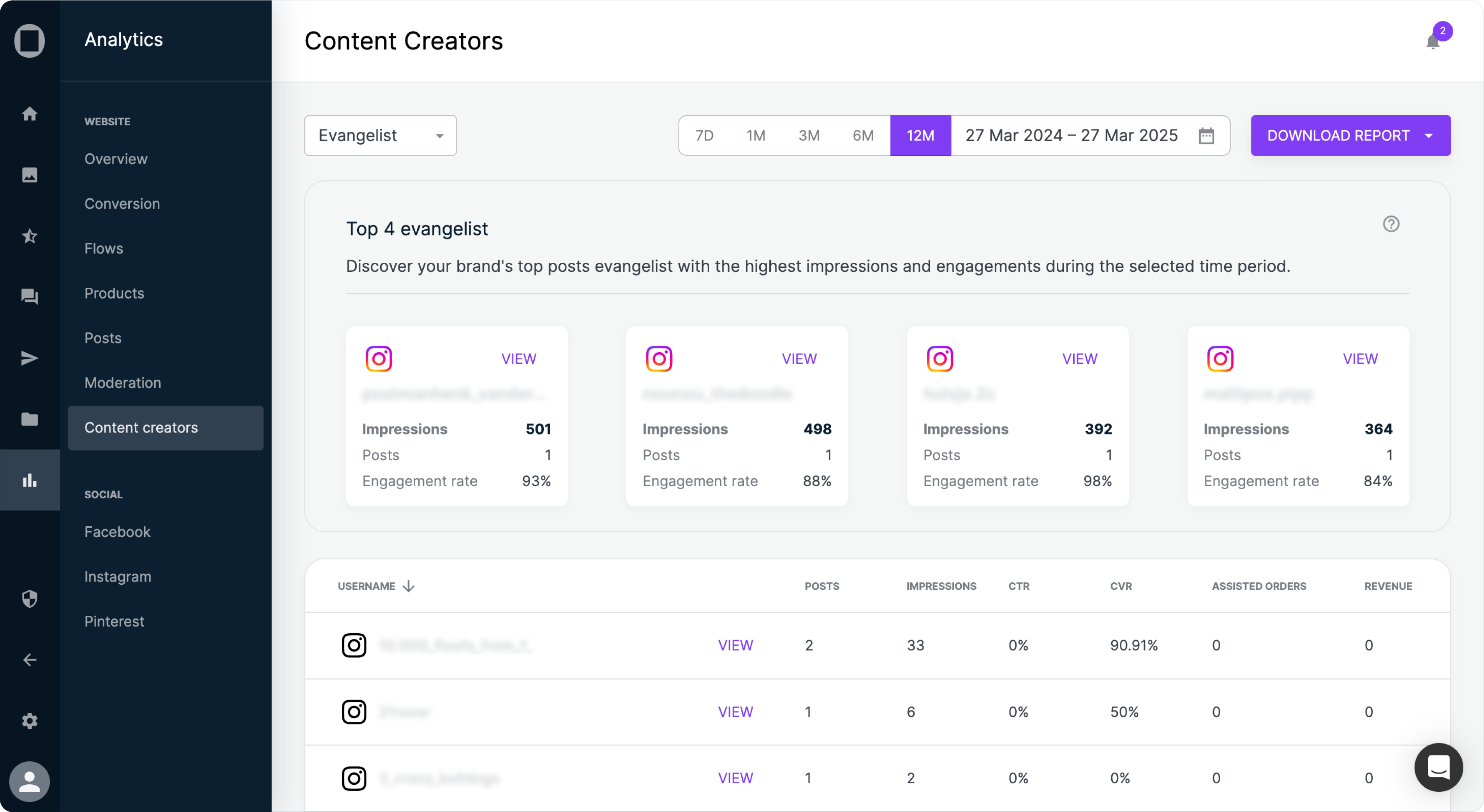This screenshot has width=1484, height=812.
Task: Click the shield icon in left rail
Action: (29, 599)
